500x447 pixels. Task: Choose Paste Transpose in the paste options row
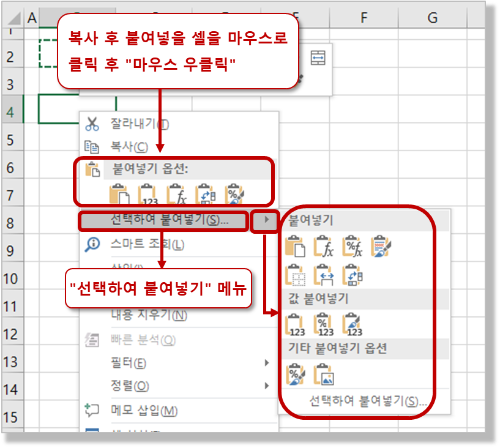[x=206, y=194]
